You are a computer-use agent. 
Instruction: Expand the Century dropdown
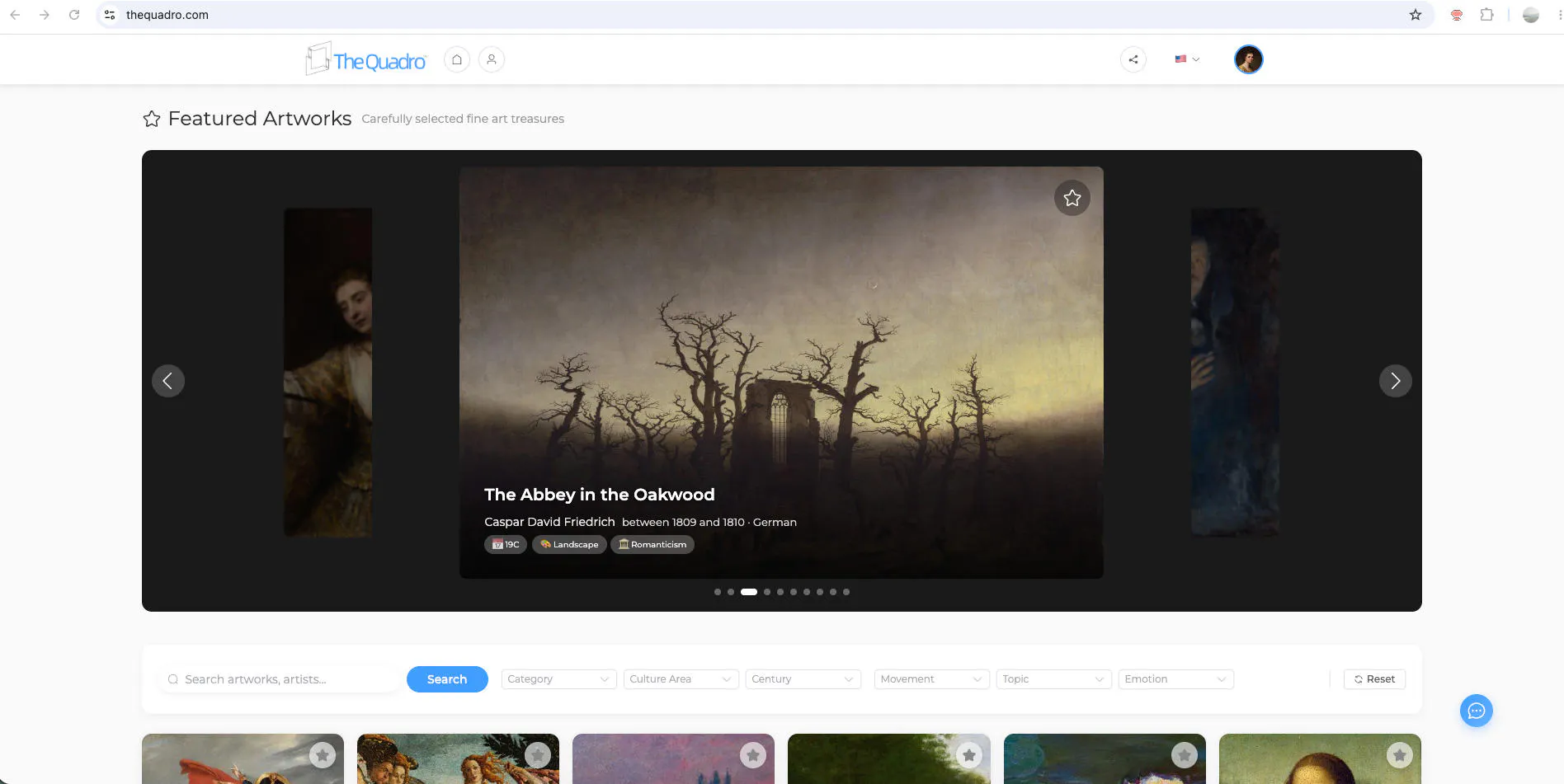coord(803,679)
